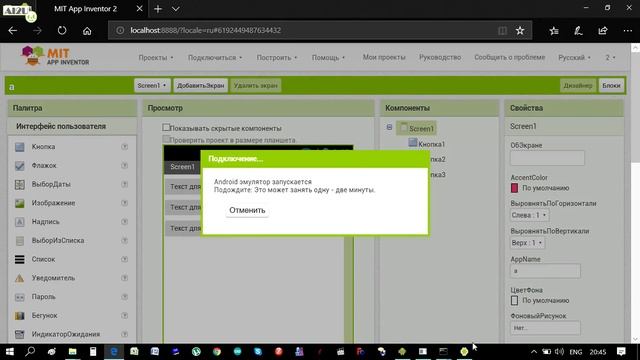Viewport: 640px width, 360px height.
Task: Click the AccentColor red swatch
Action: [x=514, y=188]
